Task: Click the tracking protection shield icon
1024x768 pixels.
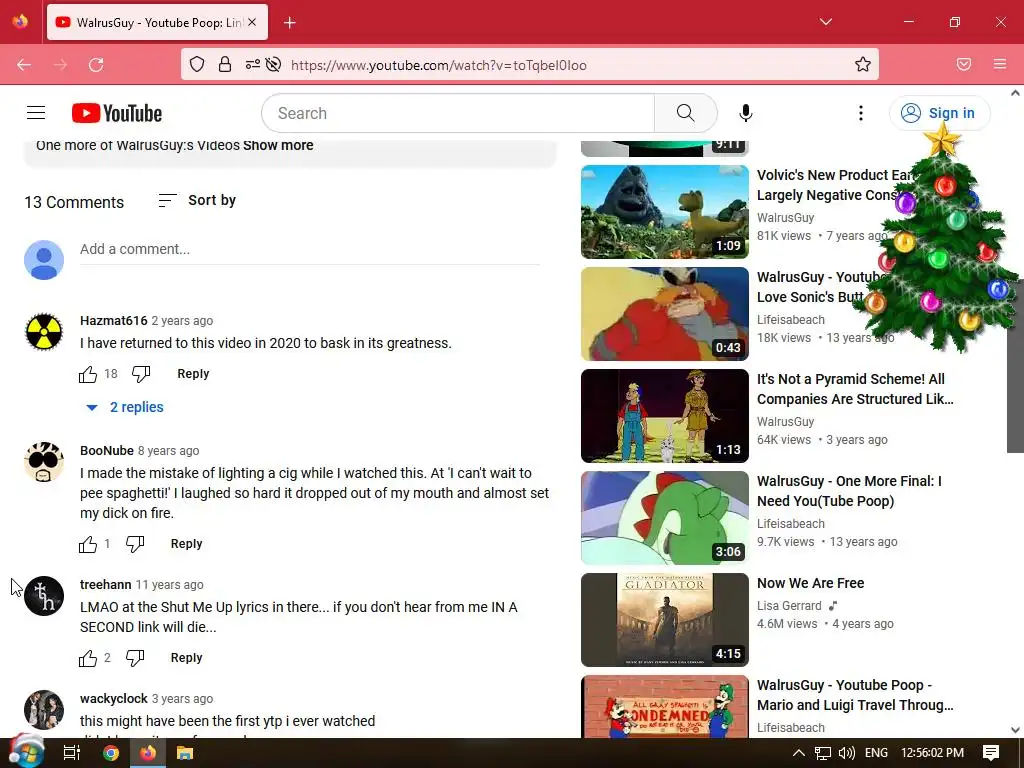Action: 197,65
